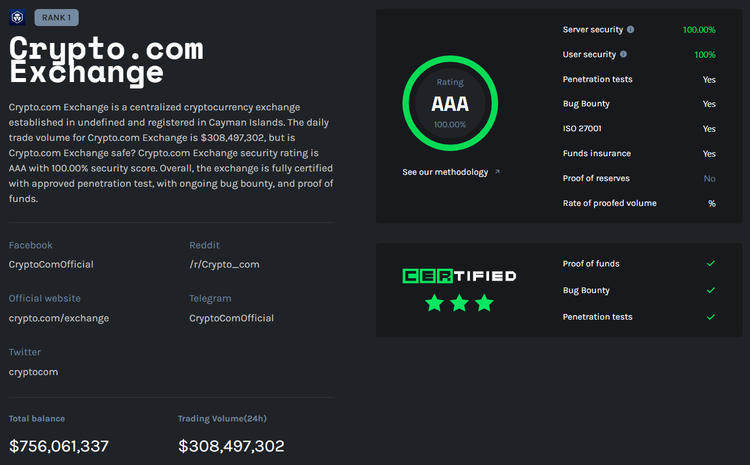750x465 pixels.
Task: Click the middle green certification star
Action: (x=459, y=303)
